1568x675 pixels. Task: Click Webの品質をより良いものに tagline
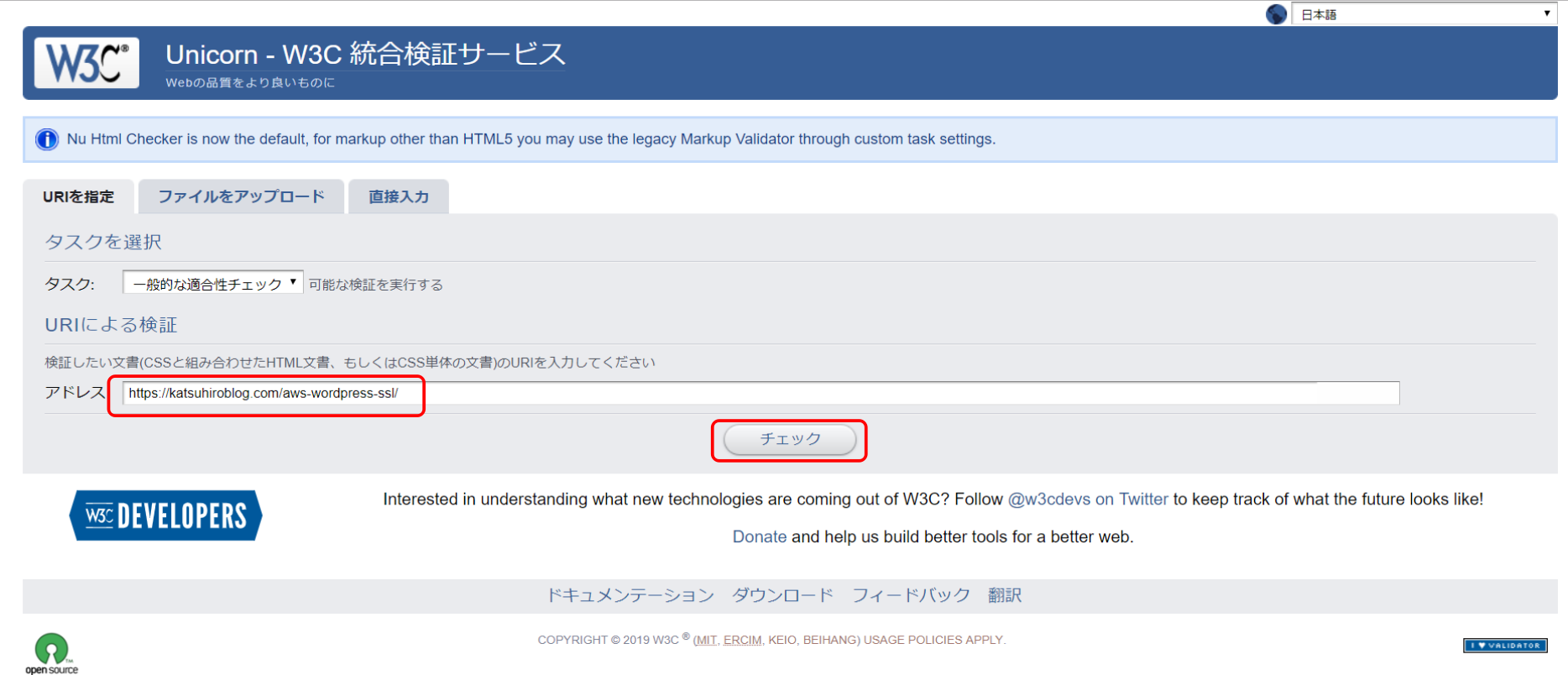tap(250, 82)
